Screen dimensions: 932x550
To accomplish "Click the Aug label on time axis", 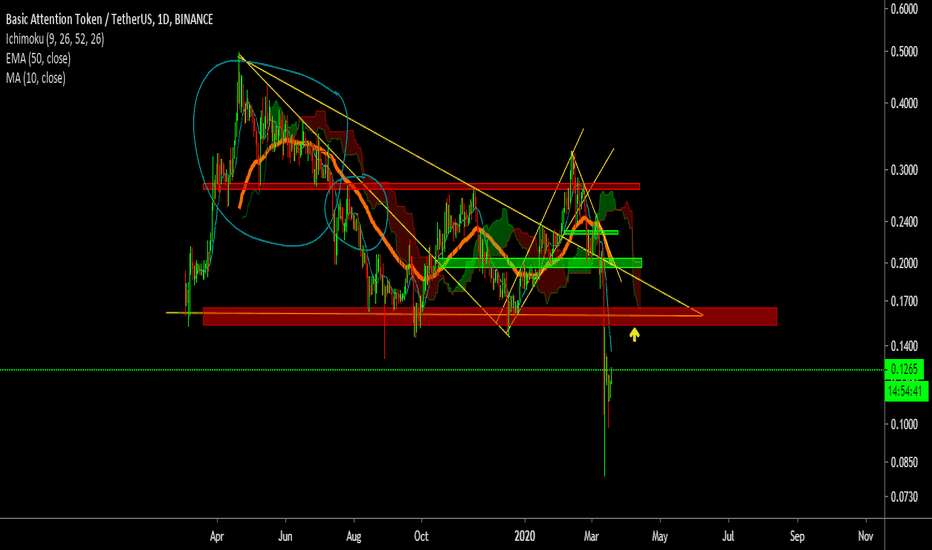I will pos(354,536).
